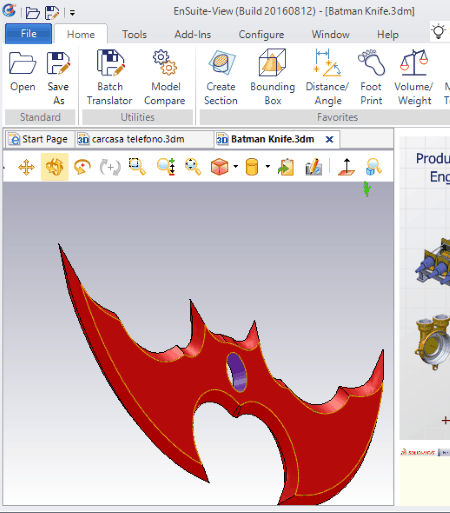
Task: Switch to the Home ribbon tab
Action: click(x=81, y=34)
